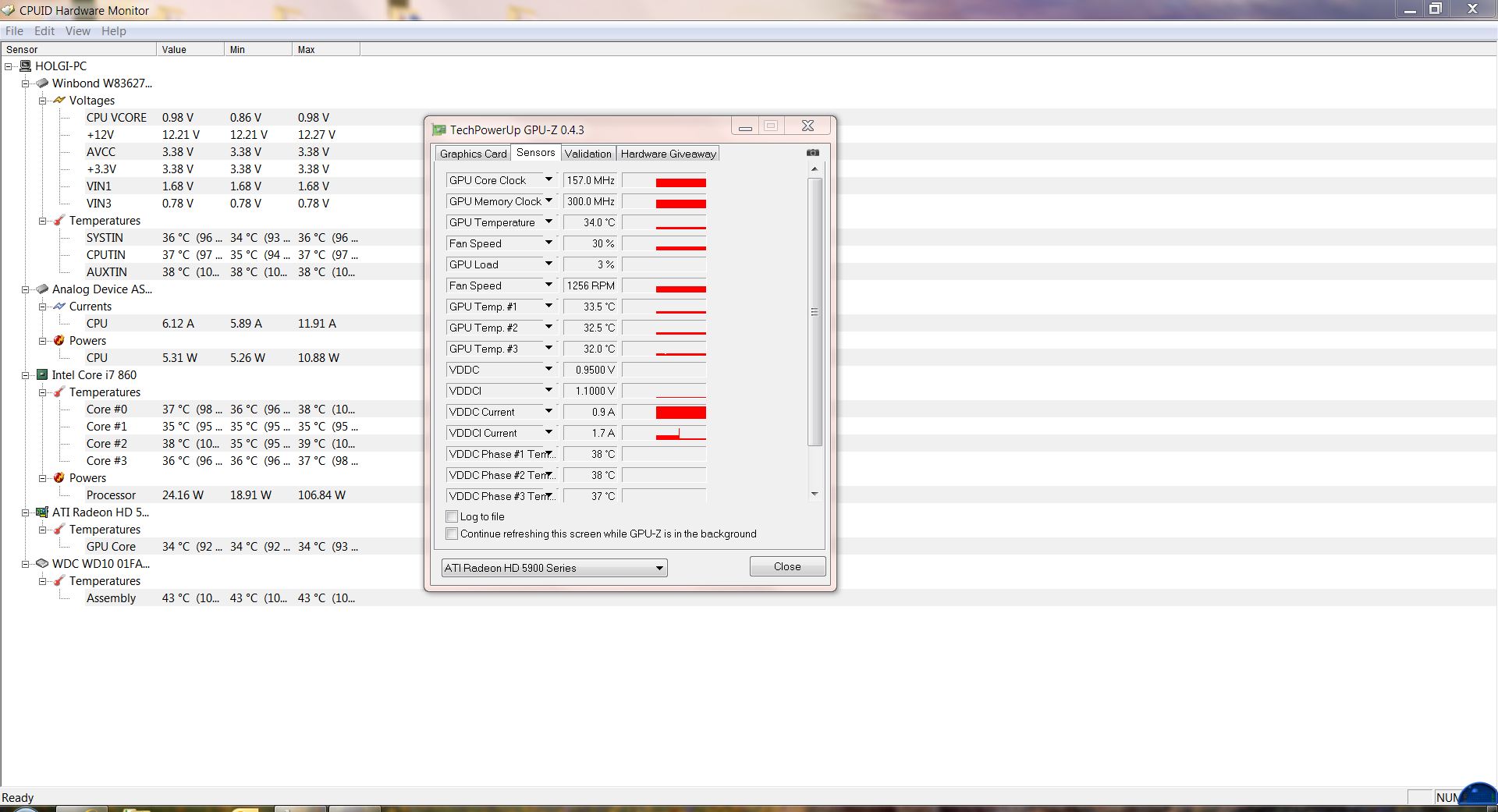Screen dimensions: 1498x812
Task: Toggle Continue refreshing in background checkbox
Action: point(451,534)
